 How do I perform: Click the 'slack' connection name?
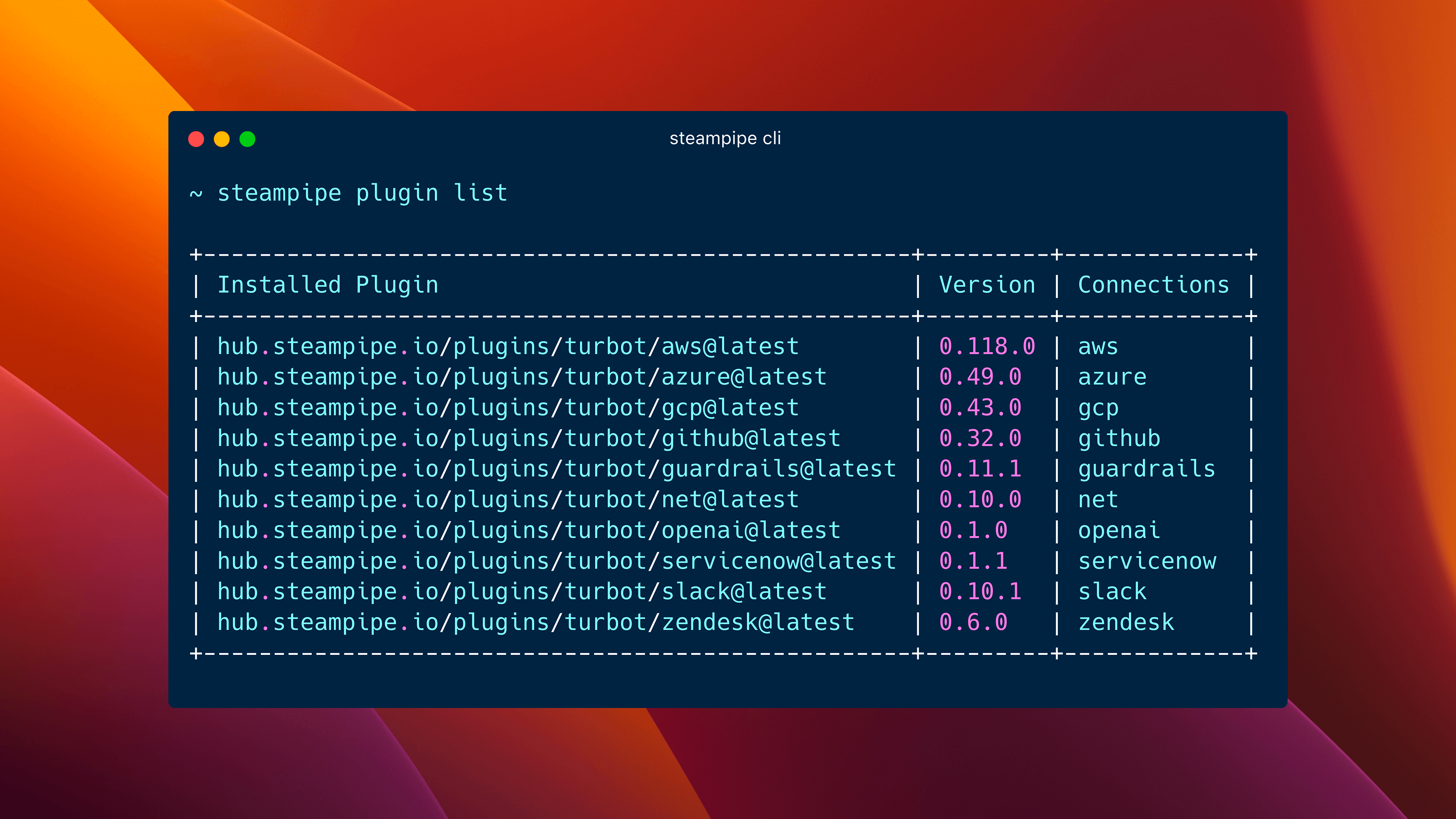tap(1112, 592)
